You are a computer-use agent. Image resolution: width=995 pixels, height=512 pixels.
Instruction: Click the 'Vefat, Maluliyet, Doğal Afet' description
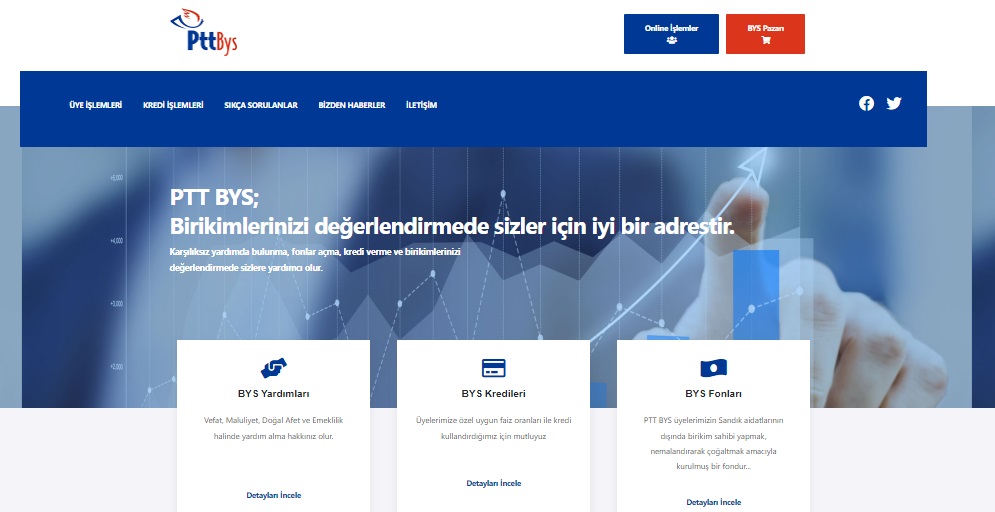(x=273, y=428)
